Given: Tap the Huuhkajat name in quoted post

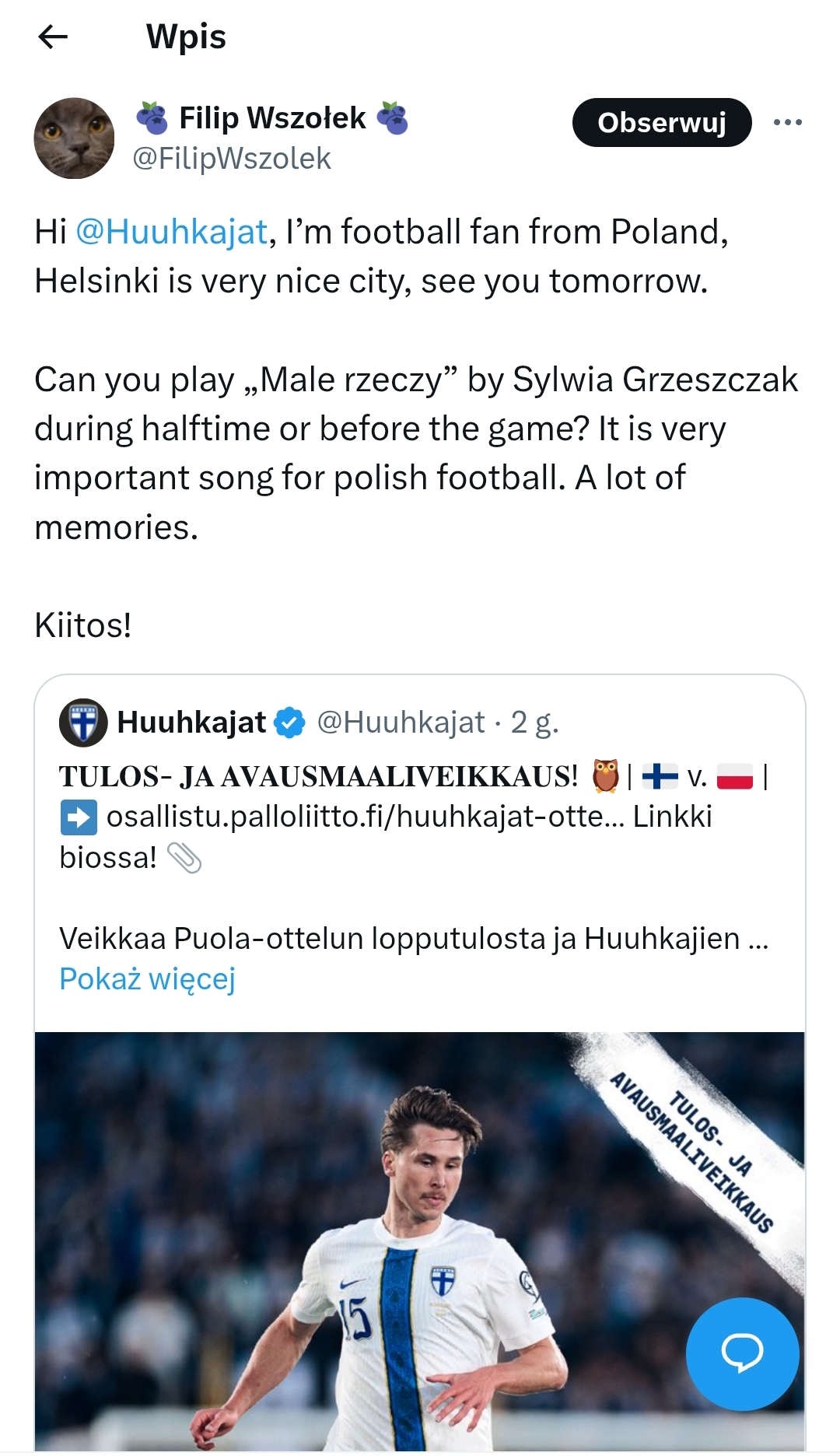Looking at the screenshot, I should click(191, 723).
